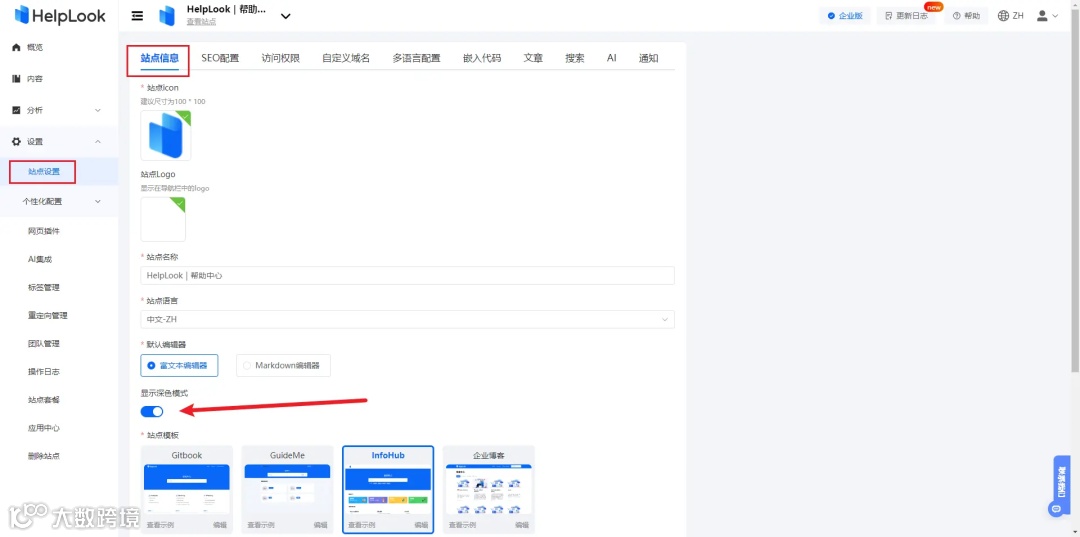Viewport: 1080px width, 537px height.
Task: Open 应用中心 in the sidebar
Action: click(x=44, y=428)
